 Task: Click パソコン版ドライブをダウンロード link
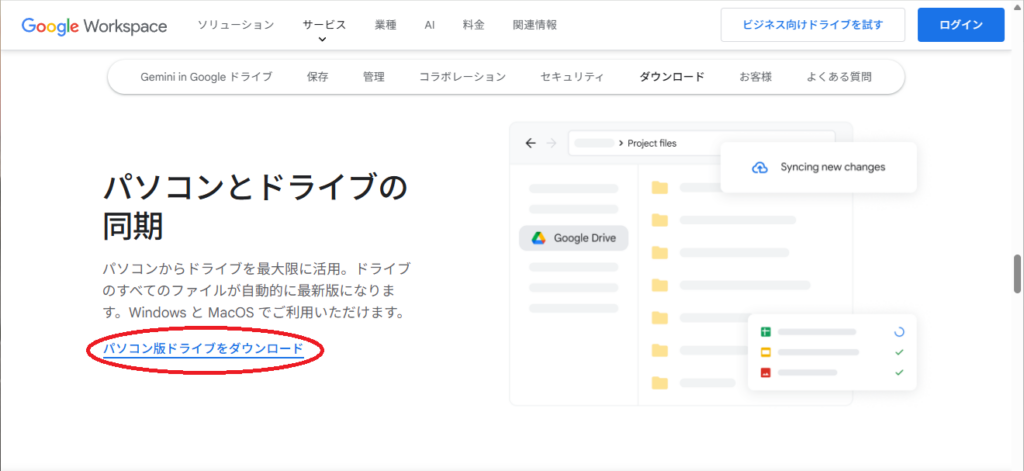[203, 349]
